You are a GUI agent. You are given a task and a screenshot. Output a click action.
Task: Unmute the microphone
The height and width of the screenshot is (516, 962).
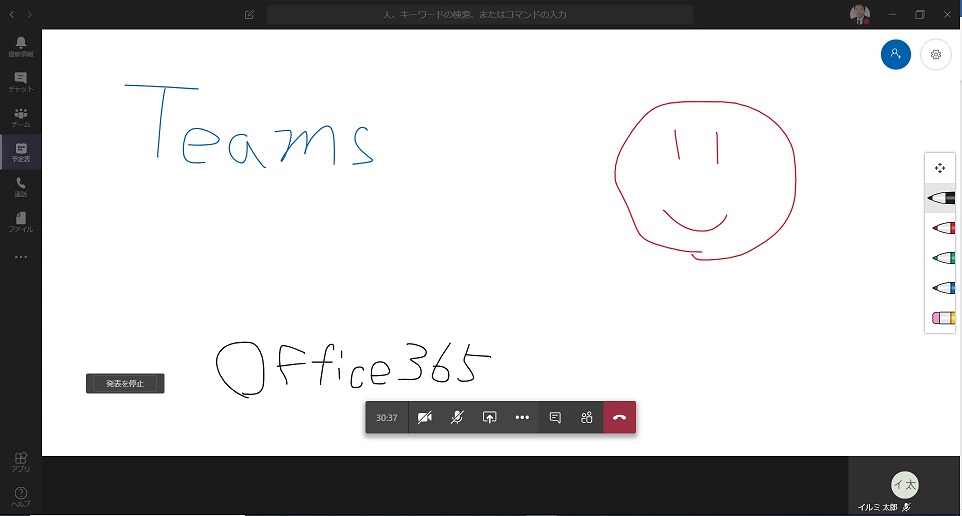pyautogui.click(x=457, y=417)
